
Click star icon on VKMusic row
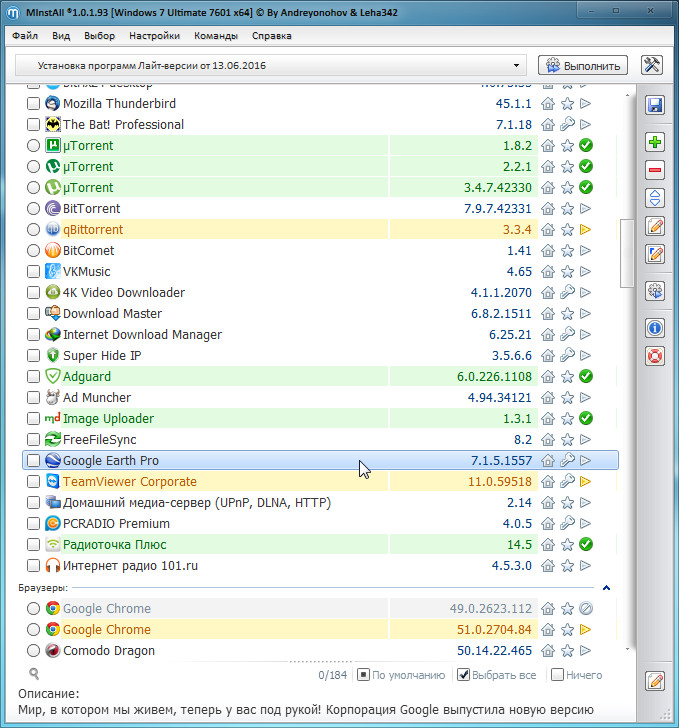pos(567,272)
